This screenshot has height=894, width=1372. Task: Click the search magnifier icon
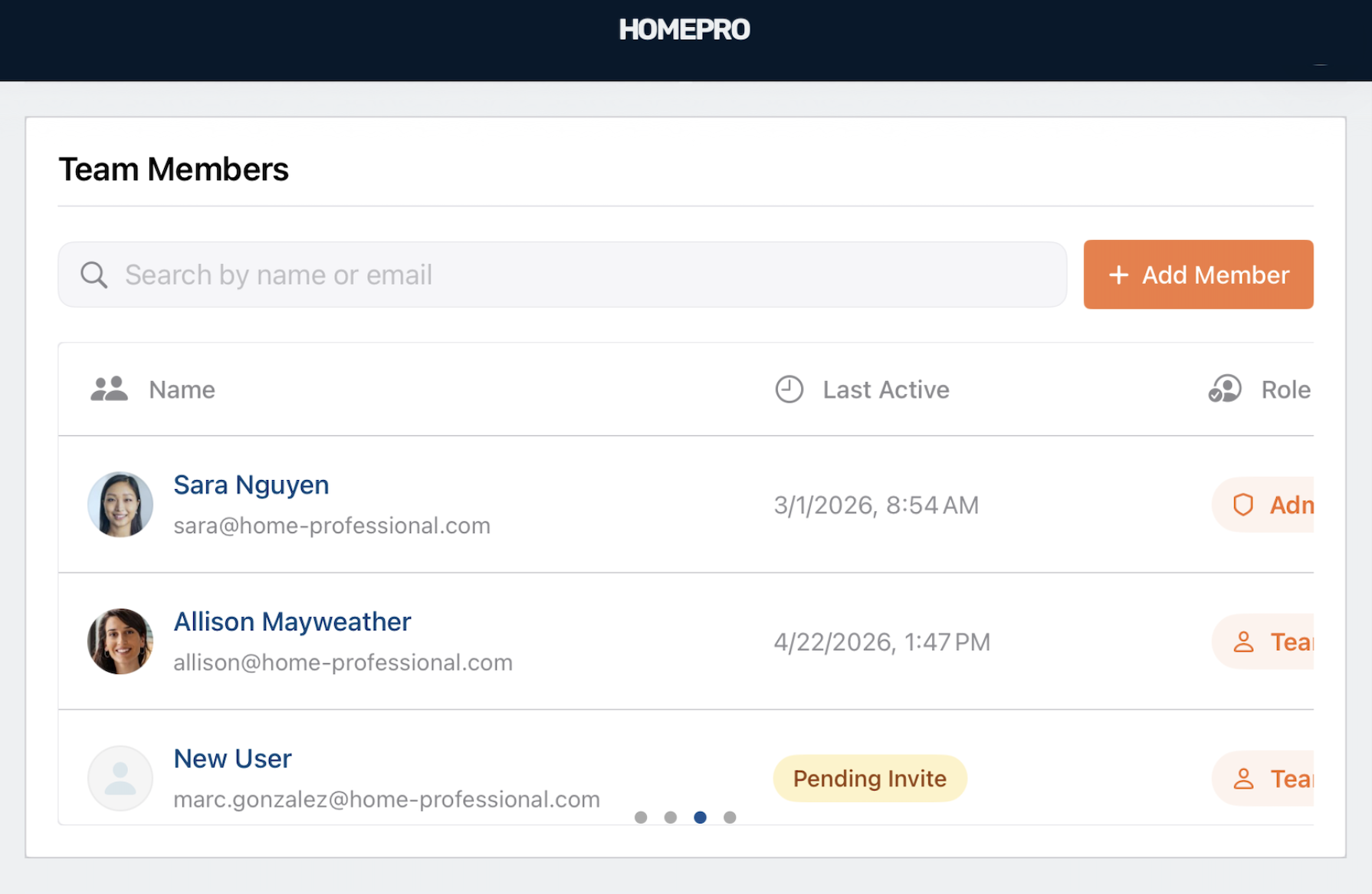click(x=94, y=274)
